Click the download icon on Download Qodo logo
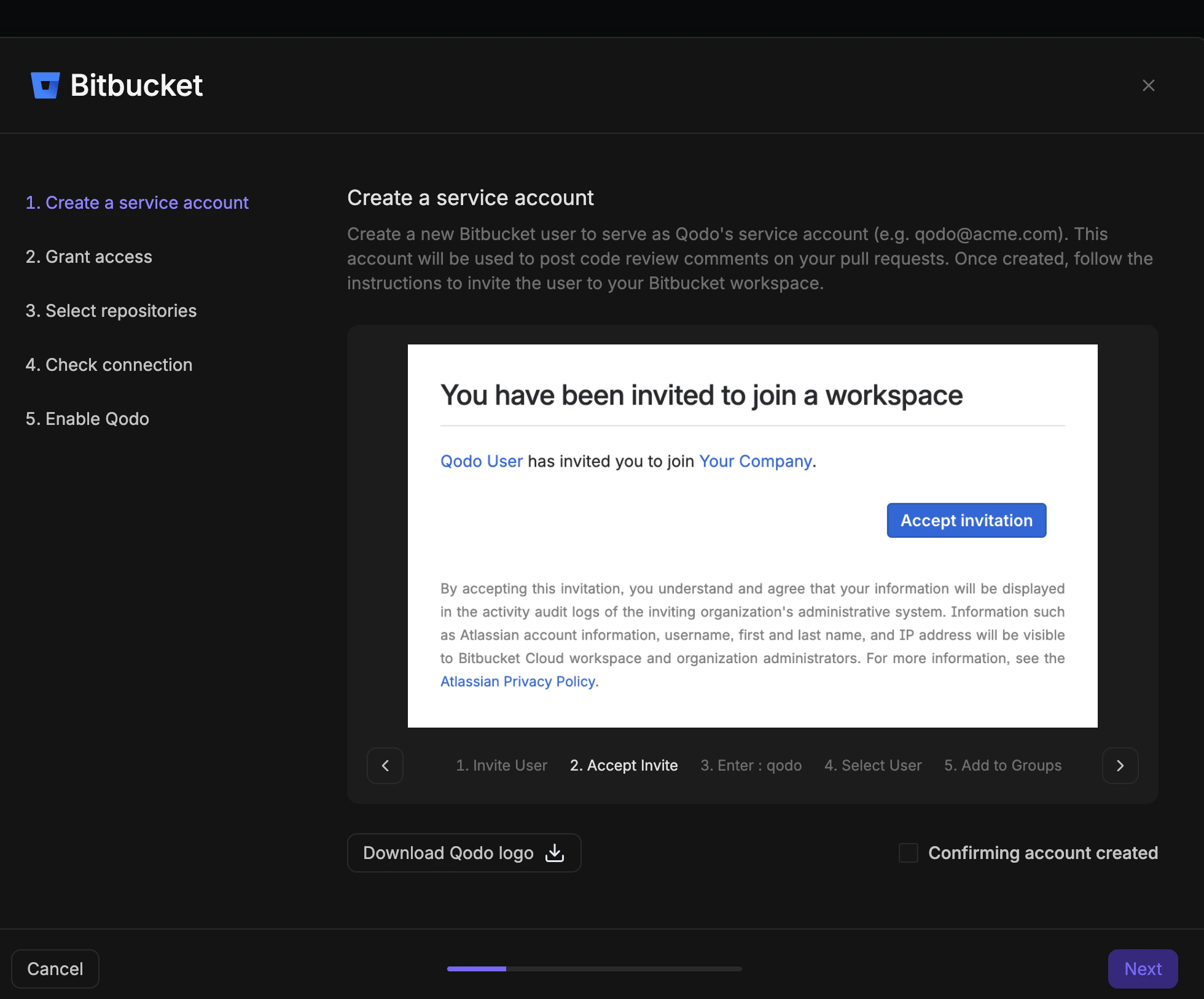This screenshot has width=1204, height=999. 553,853
